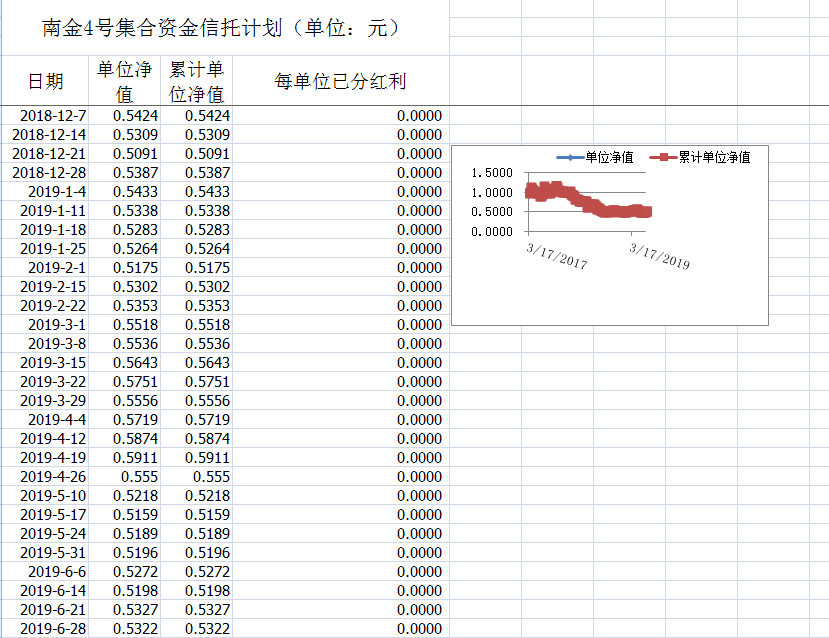Select date cell 2019-2-22
The image size is (829, 638).
(x=45, y=306)
